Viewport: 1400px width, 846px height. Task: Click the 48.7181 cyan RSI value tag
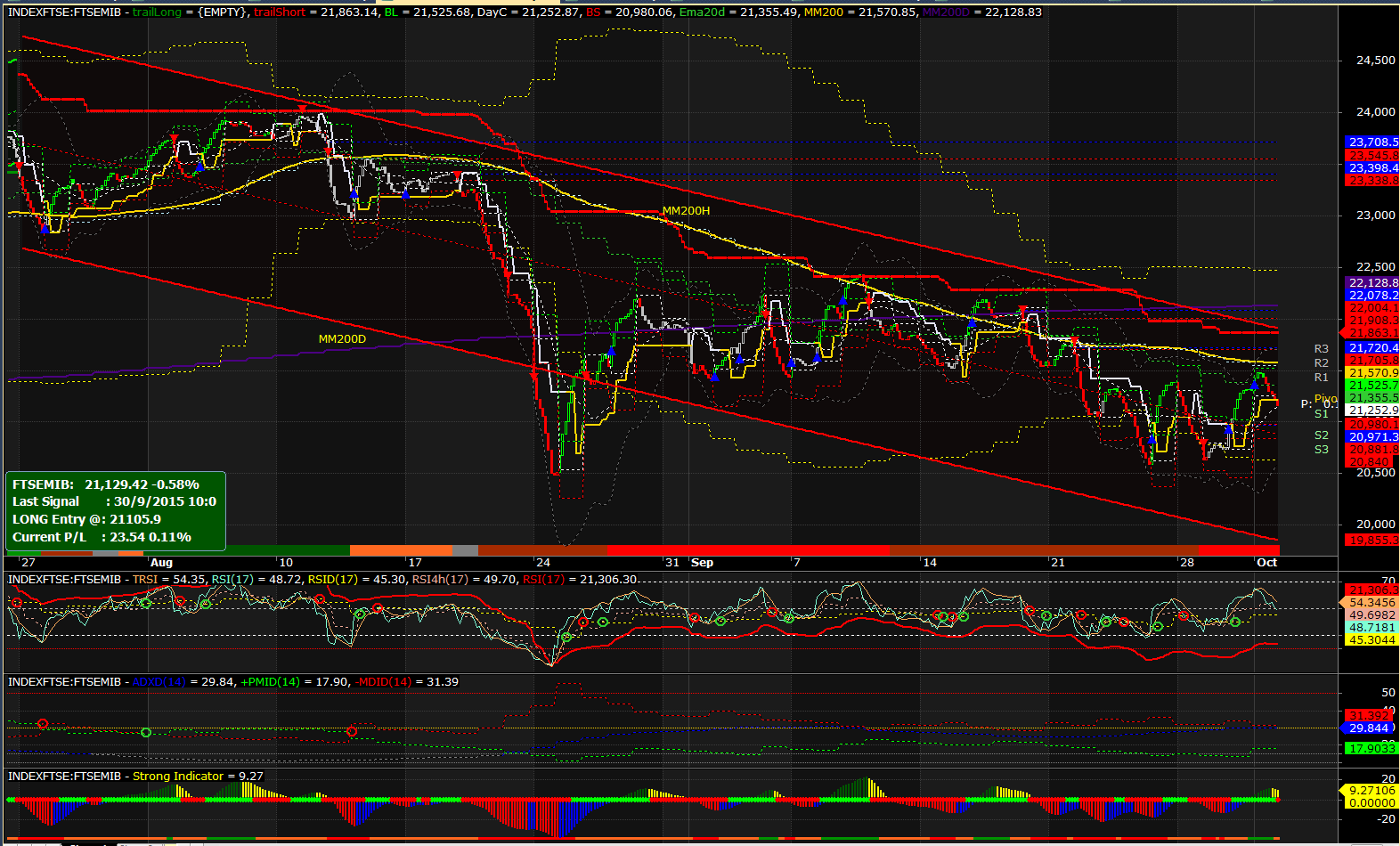[1372, 628]
